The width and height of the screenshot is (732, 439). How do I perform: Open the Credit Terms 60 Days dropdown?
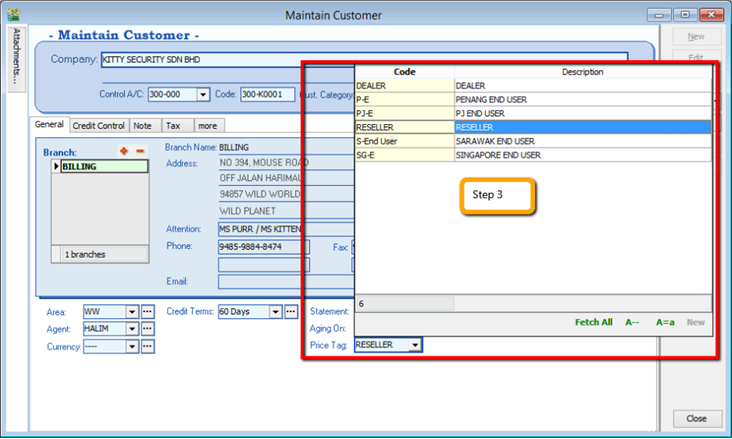277,312
